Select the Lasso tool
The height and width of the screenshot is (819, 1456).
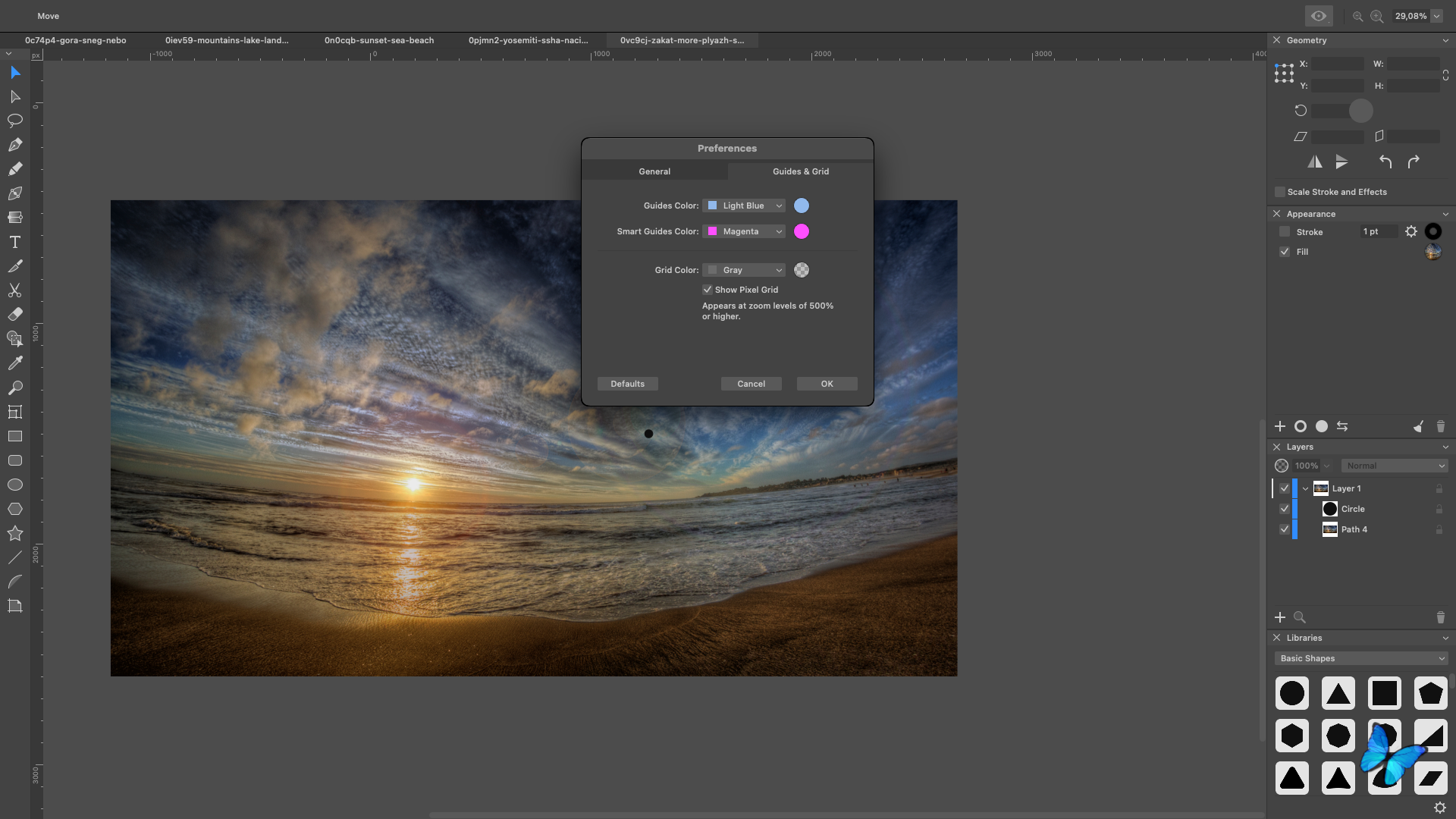[14, 121]
